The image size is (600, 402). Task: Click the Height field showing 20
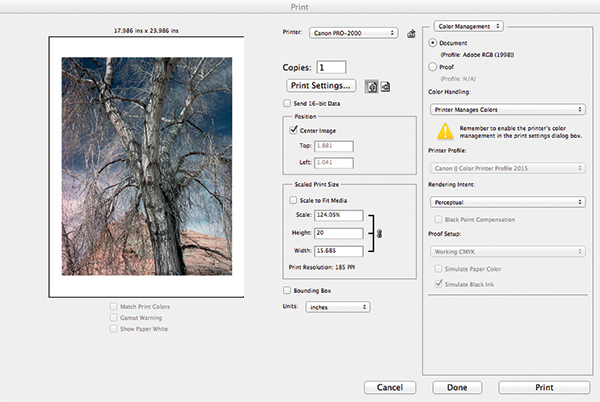click(x=339, y=233)
